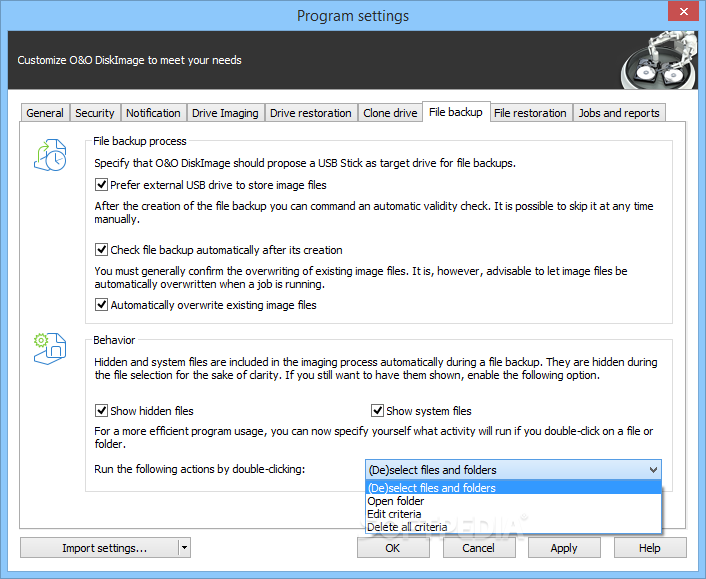706x579 pixels.
Task: Confirm with the OK button
Action: pos(393,548)
